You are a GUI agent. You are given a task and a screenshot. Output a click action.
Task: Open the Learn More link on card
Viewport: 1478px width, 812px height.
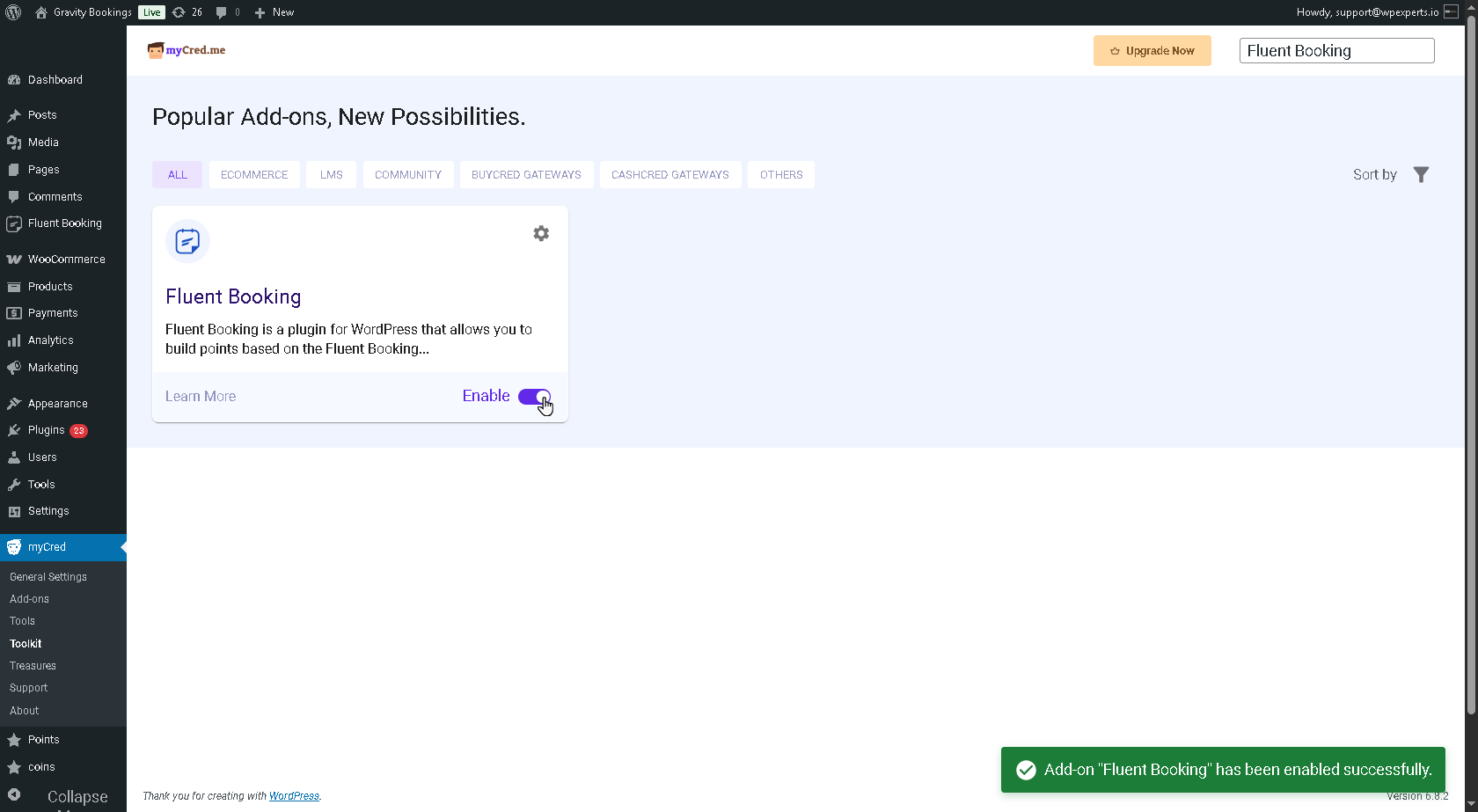click(201, 397)
